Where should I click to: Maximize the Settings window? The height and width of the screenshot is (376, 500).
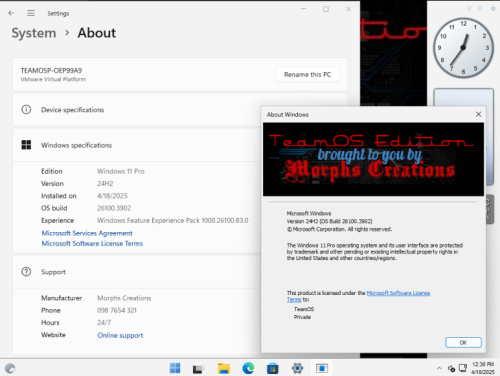pos(326,9)
